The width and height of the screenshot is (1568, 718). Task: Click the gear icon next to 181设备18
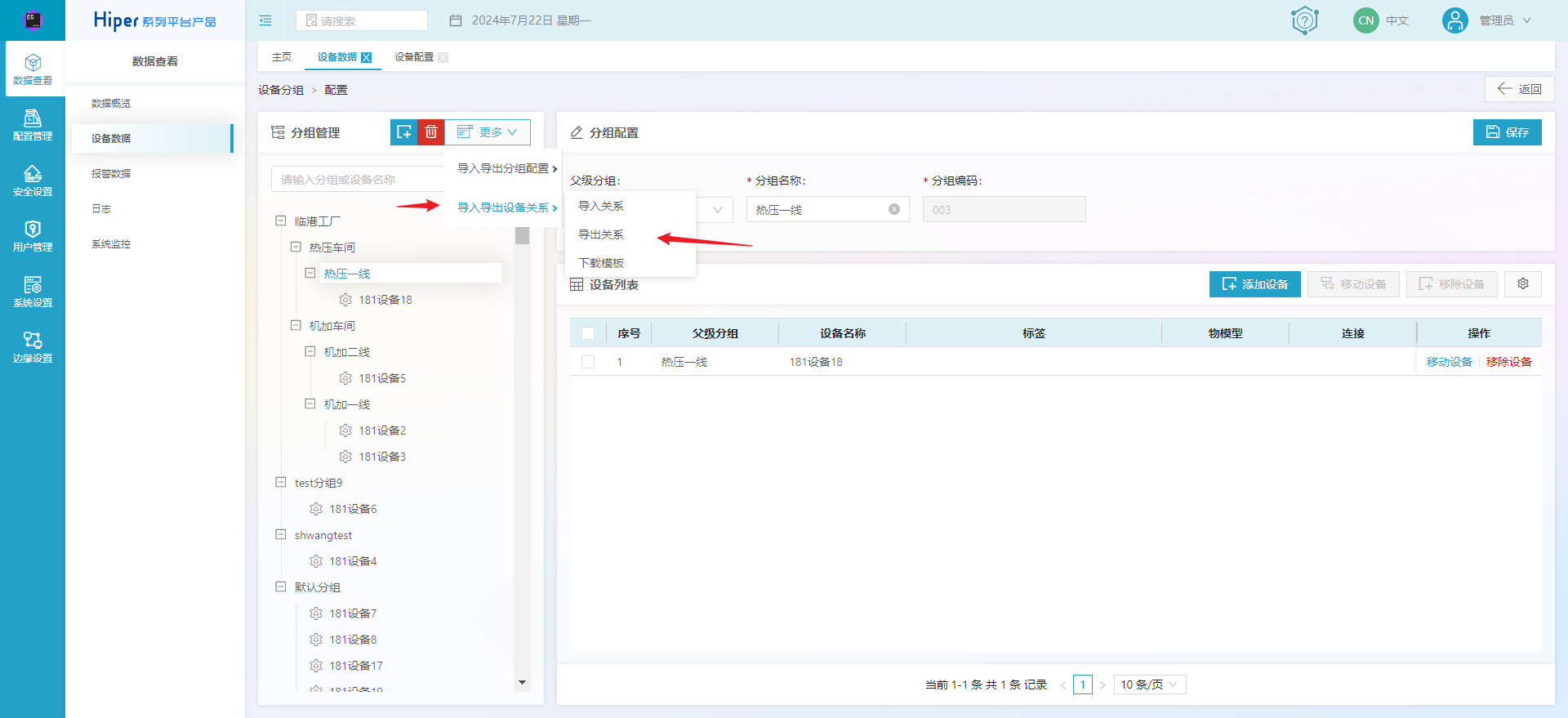click(345, 300)
